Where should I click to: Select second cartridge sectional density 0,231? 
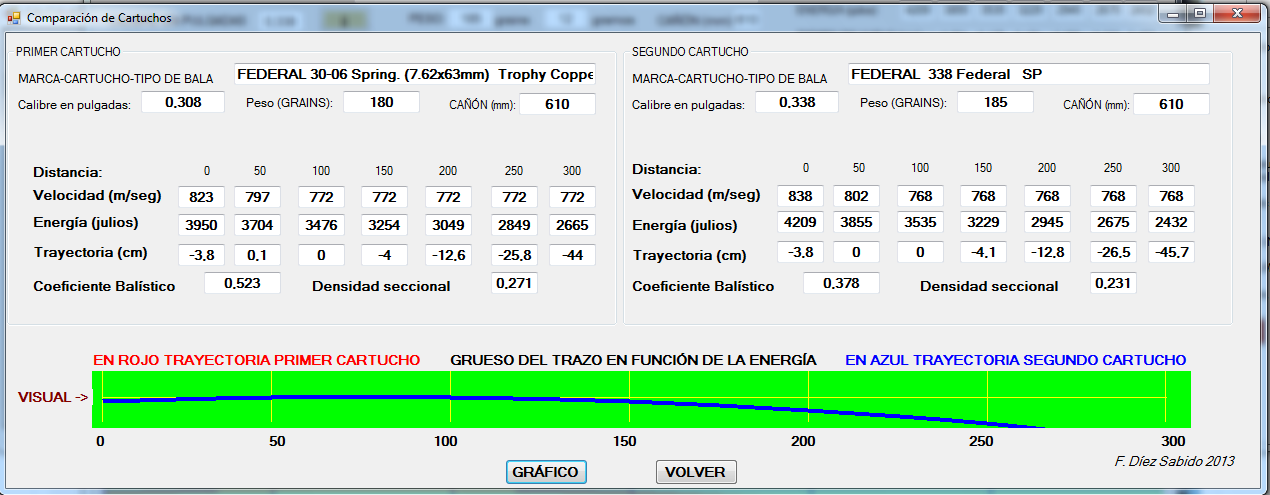click(1113, 284)
